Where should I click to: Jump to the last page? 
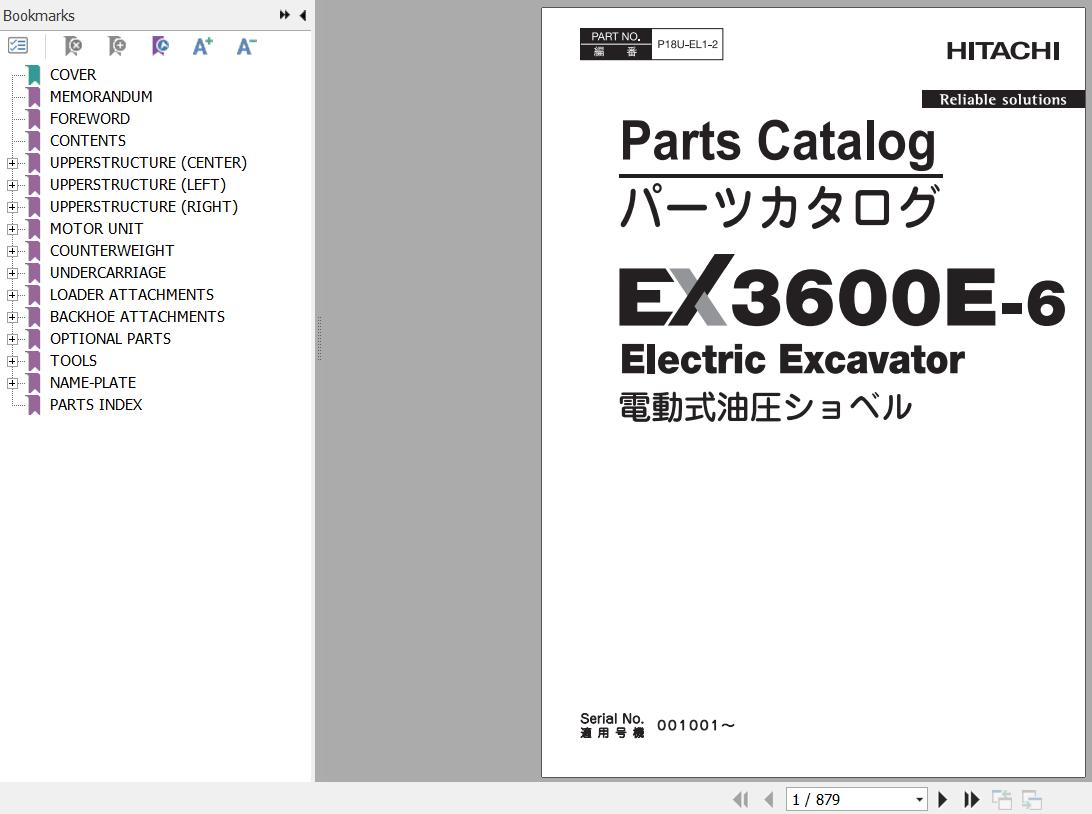(x=972, y=799)
